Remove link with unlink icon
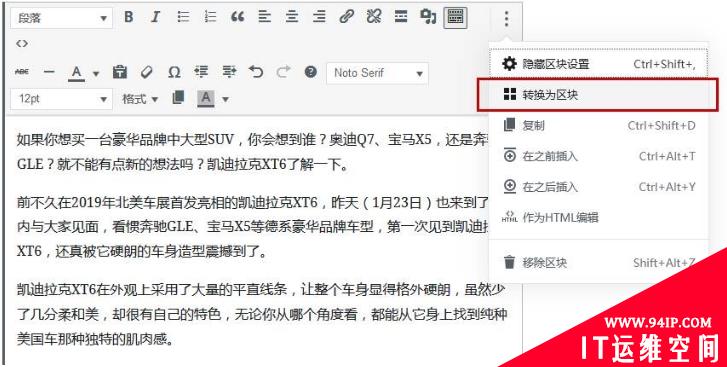This screenshot has height=367, width=727. (374, 18)
